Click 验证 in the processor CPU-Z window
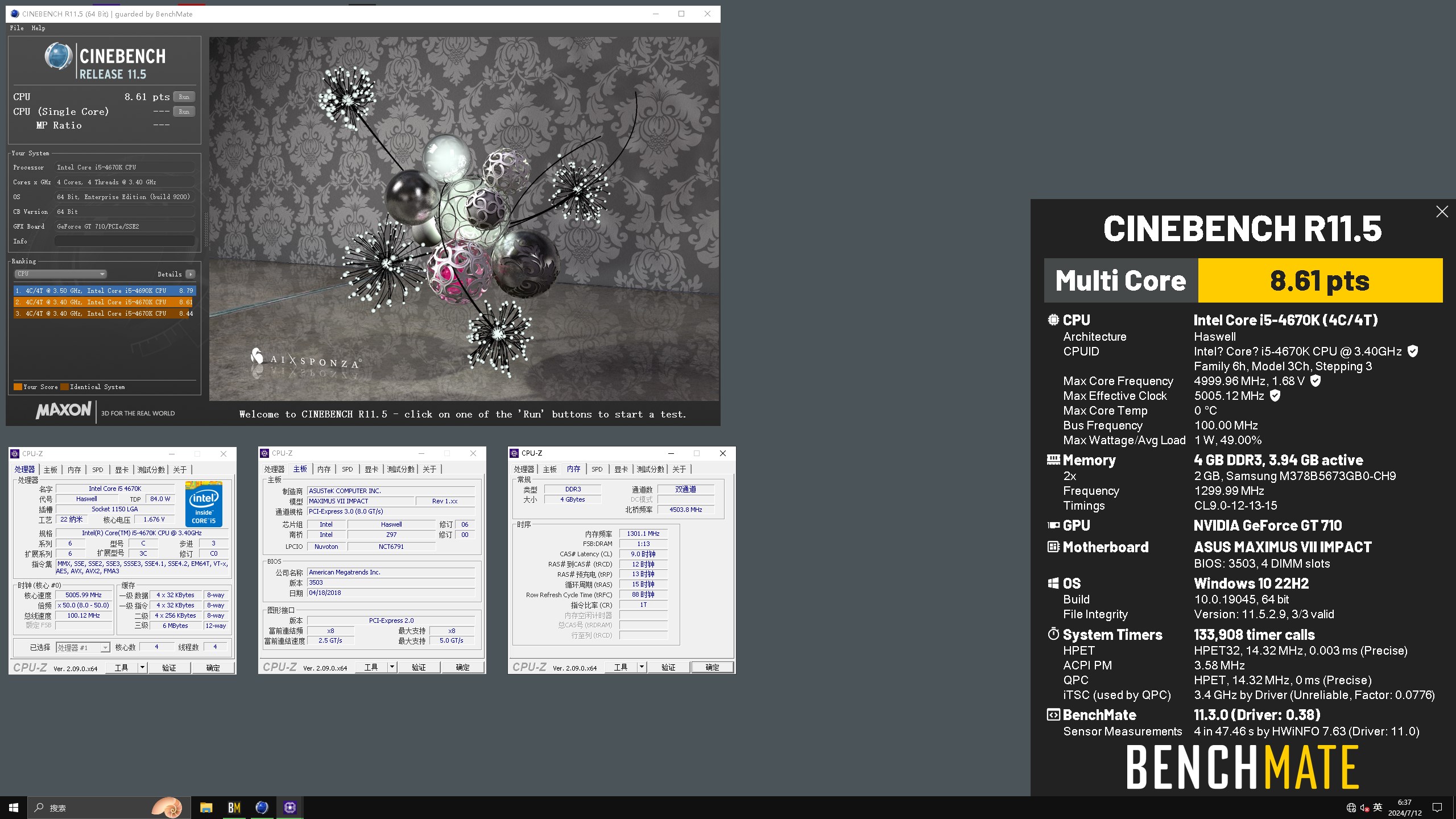1456x819 pixels. click(169, 668)
